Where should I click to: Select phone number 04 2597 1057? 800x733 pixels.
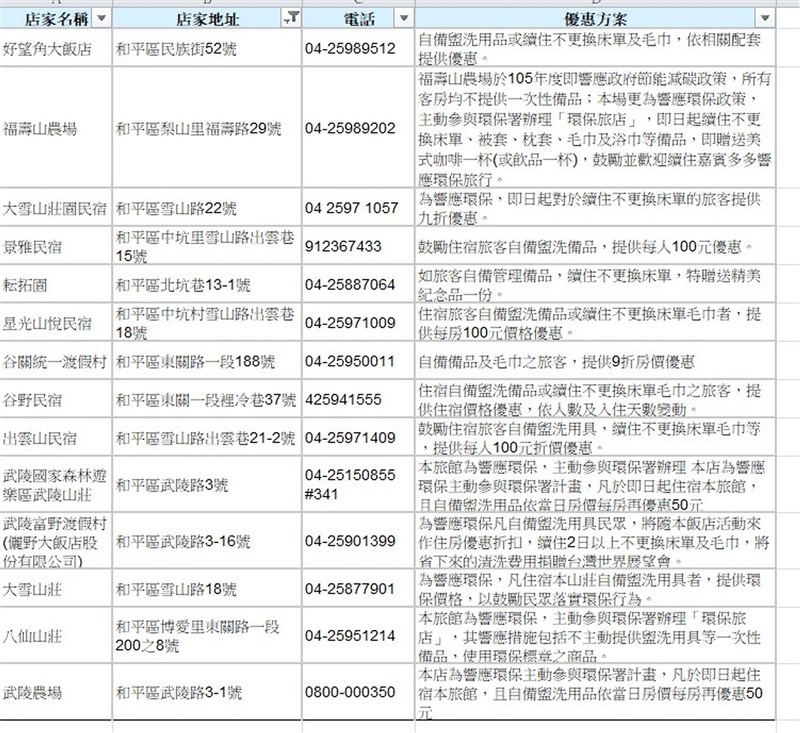359,207
